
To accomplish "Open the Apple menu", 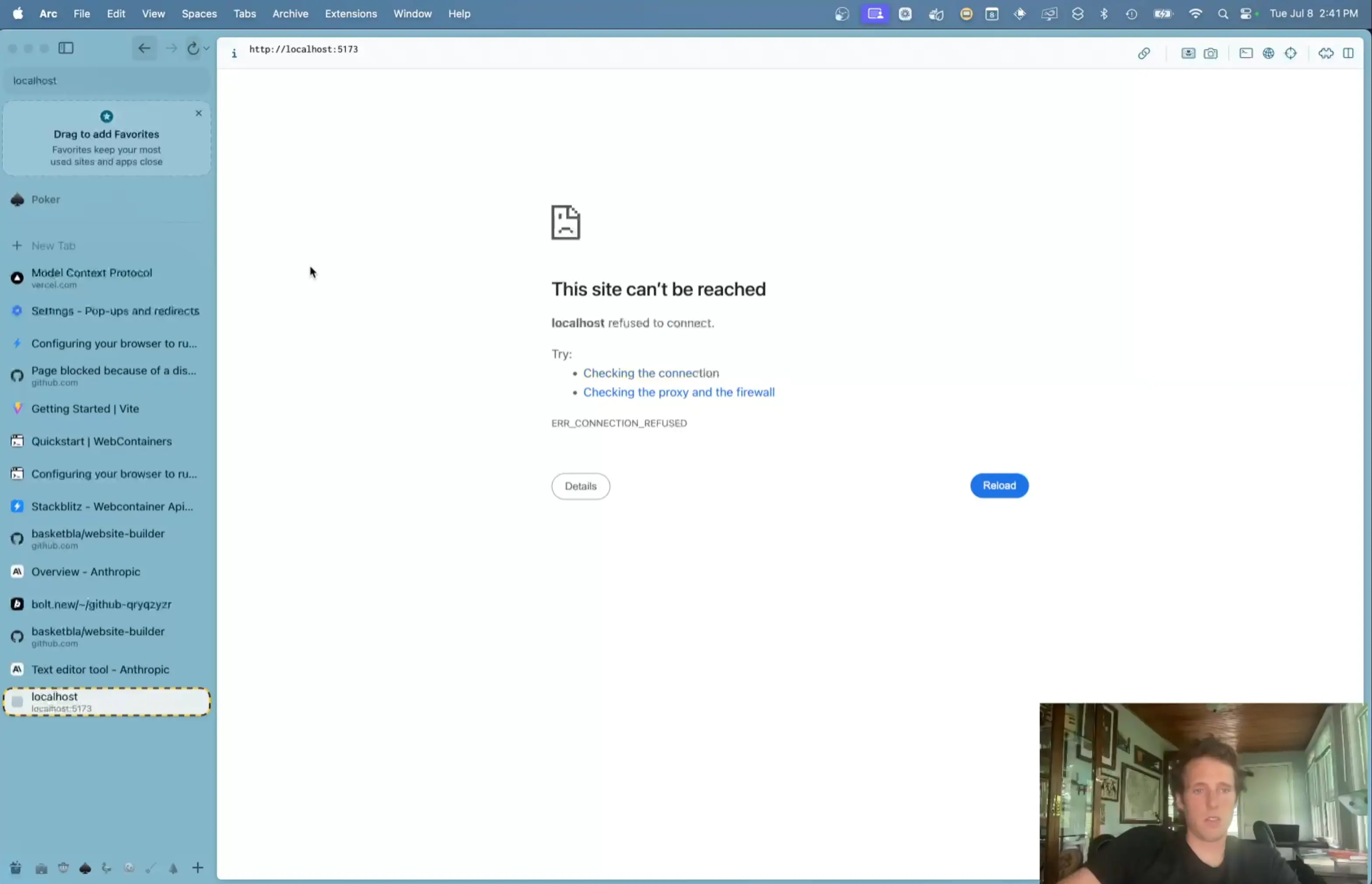I will point(18,14).
